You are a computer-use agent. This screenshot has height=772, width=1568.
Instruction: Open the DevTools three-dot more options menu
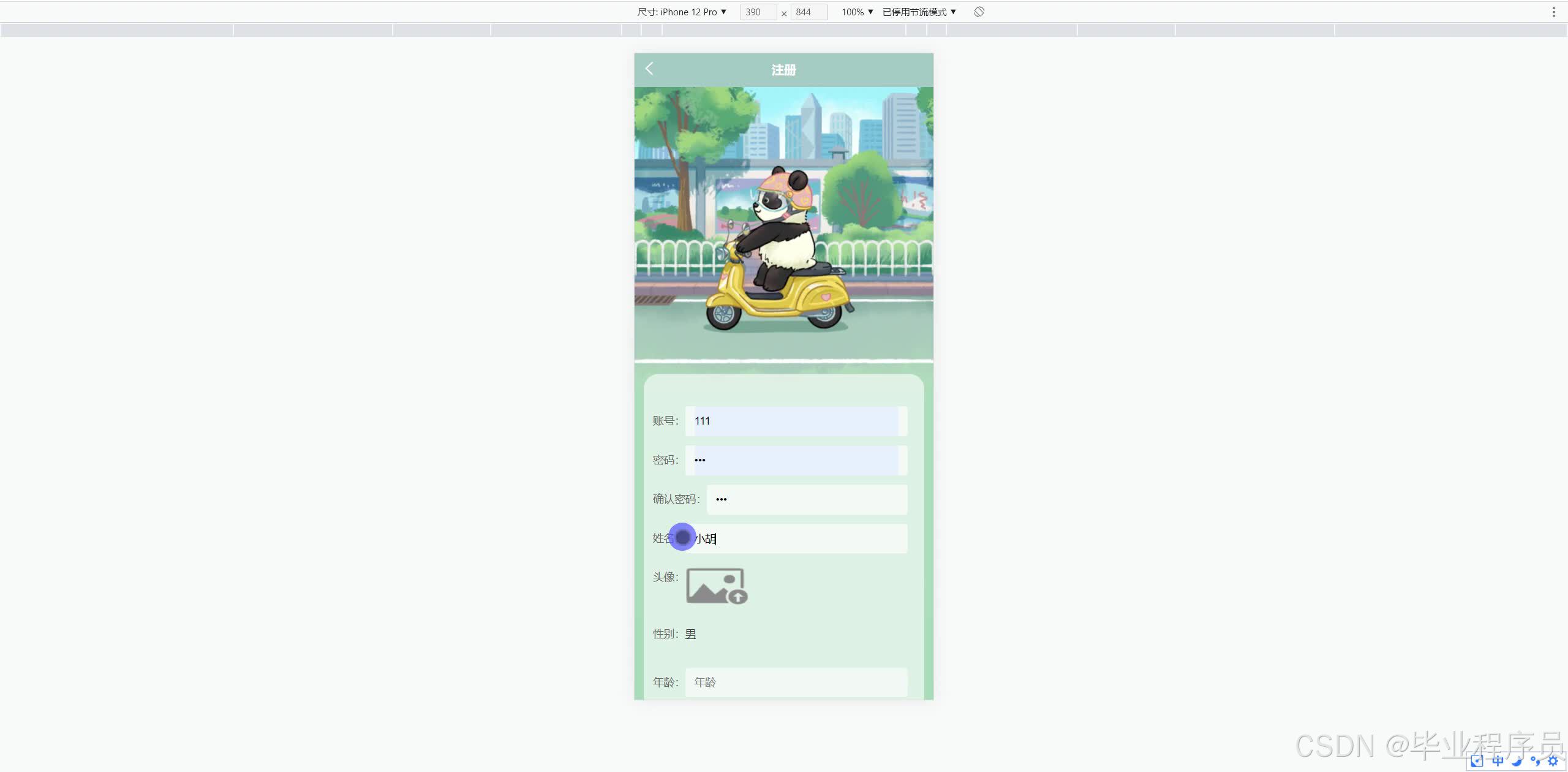point(1553,12)
